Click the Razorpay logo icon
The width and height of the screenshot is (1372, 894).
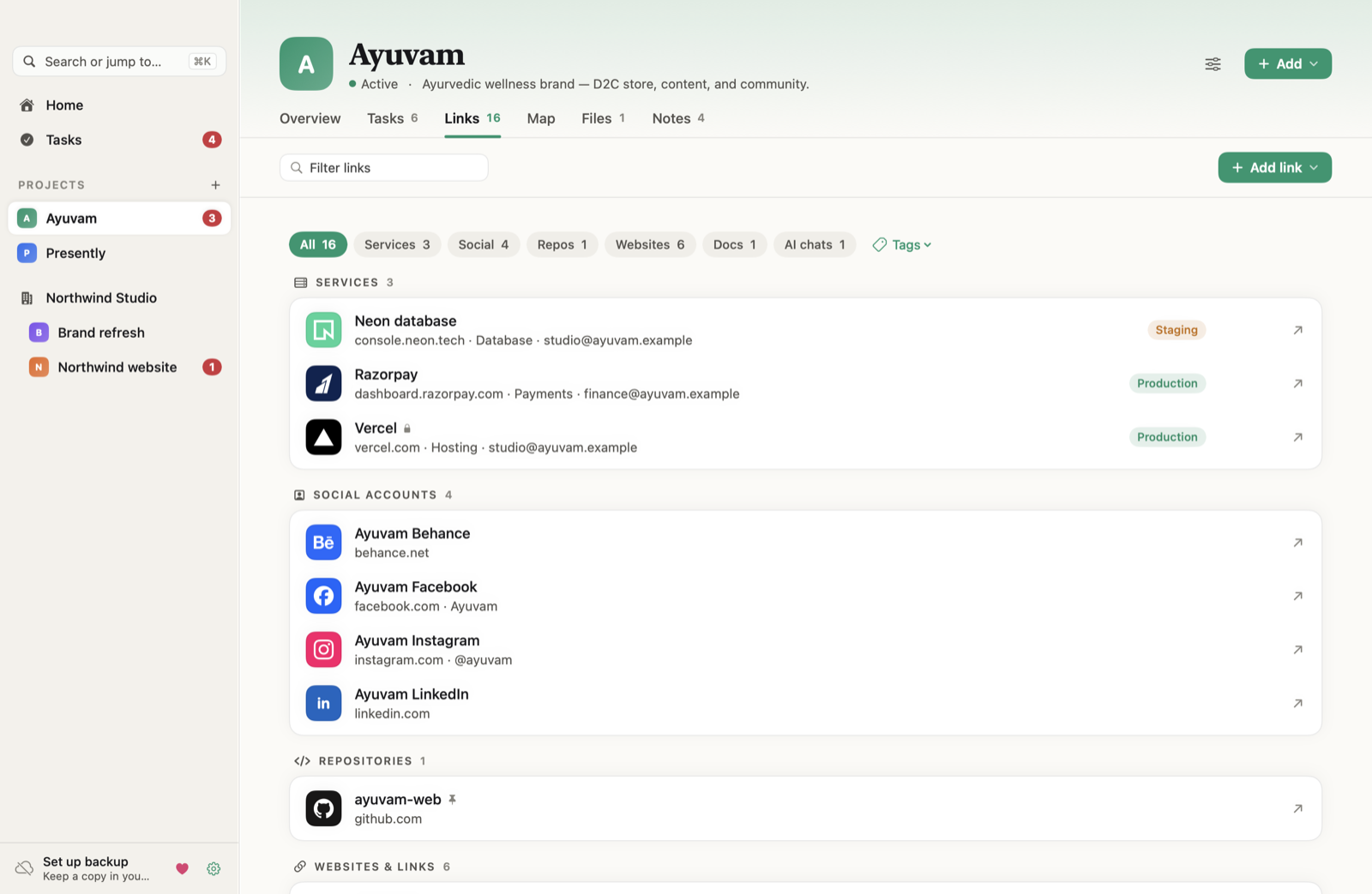tap(323, 383)
